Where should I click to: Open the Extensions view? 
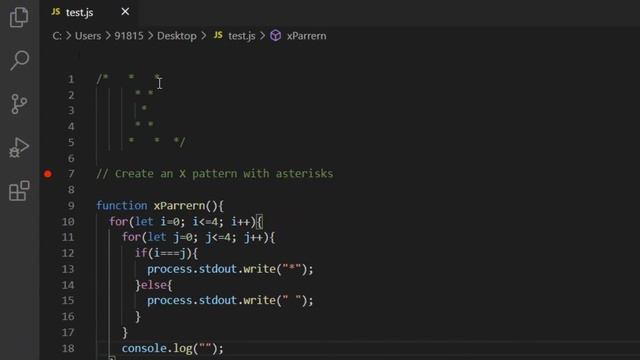tap(19, 191)
